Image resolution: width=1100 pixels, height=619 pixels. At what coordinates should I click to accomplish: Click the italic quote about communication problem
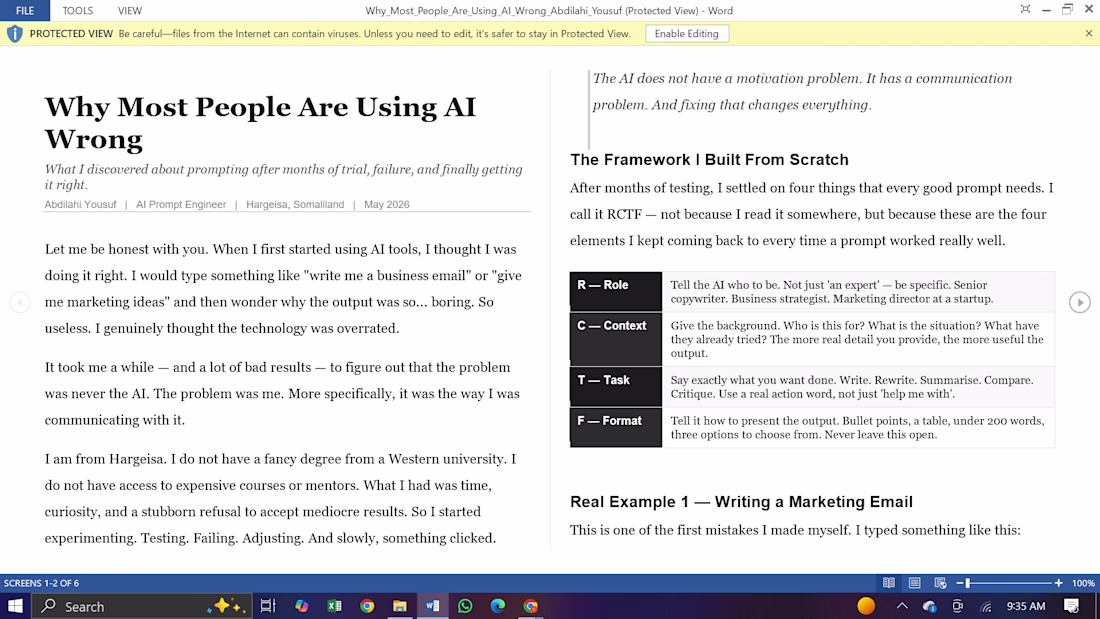[803, 91]
